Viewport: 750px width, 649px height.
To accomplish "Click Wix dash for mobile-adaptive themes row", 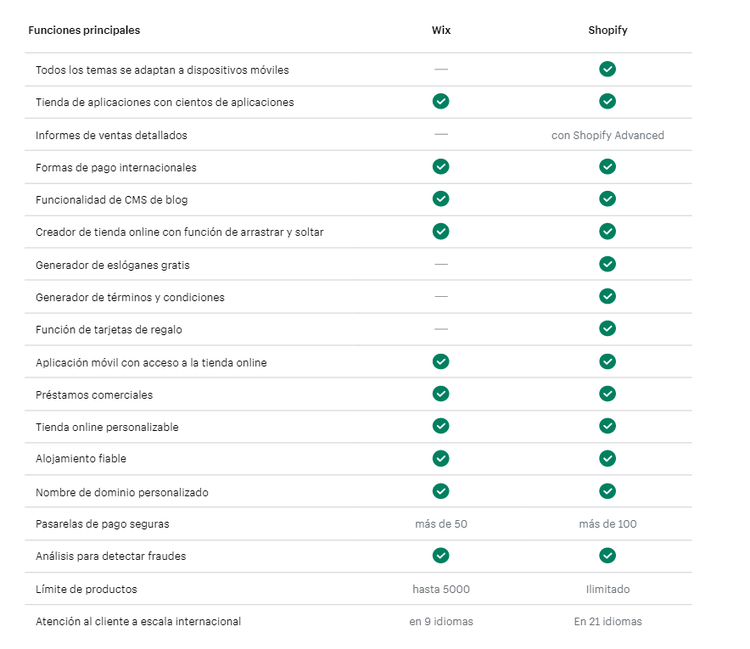I will 441,69.
